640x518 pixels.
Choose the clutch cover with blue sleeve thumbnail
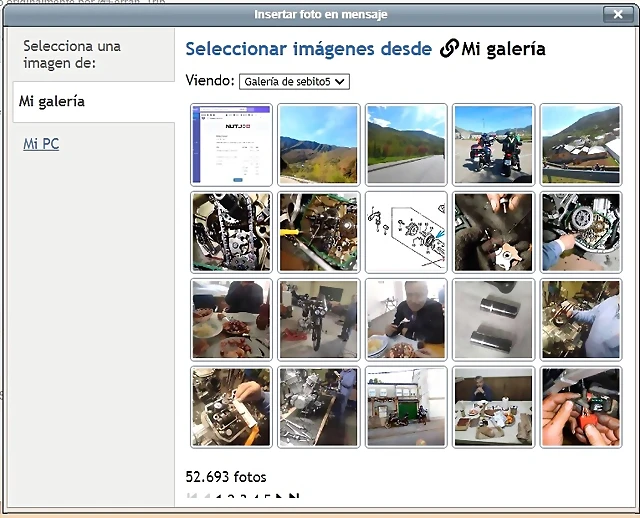point(581,232)
